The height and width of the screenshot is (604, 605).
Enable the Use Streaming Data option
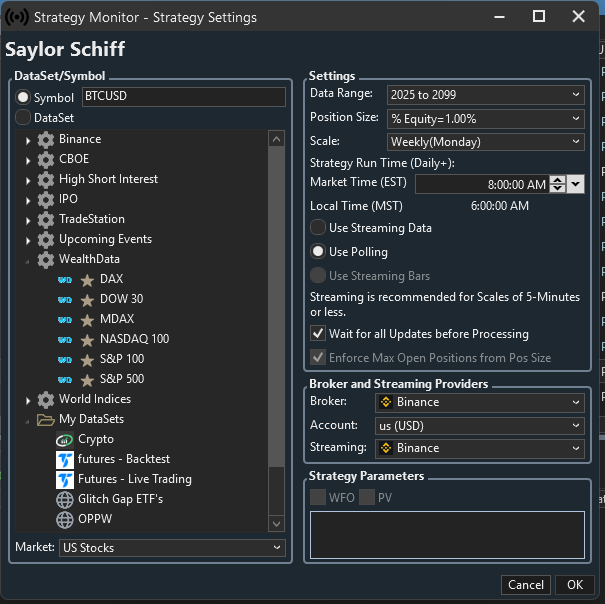tap(318, 228)
